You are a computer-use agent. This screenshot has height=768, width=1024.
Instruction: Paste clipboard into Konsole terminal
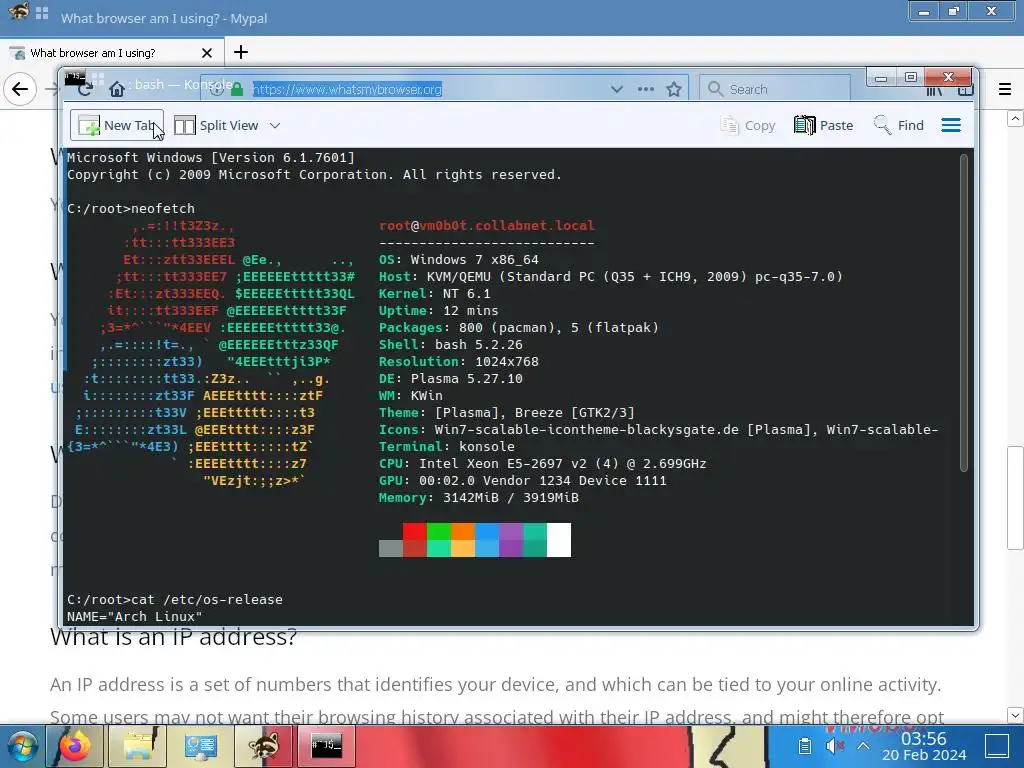[x=824, y=125]
